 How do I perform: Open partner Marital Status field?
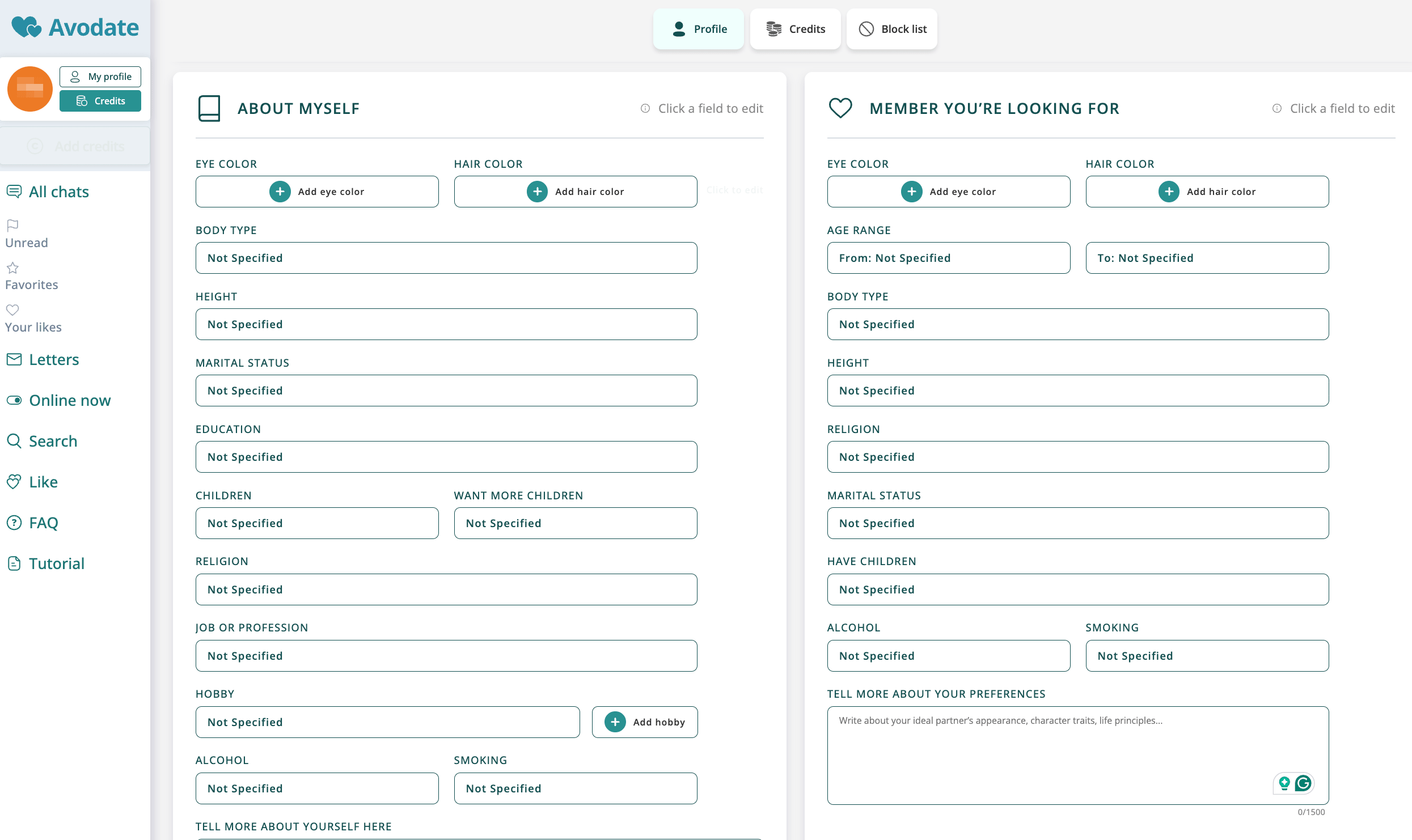(x=1078, y=523)
